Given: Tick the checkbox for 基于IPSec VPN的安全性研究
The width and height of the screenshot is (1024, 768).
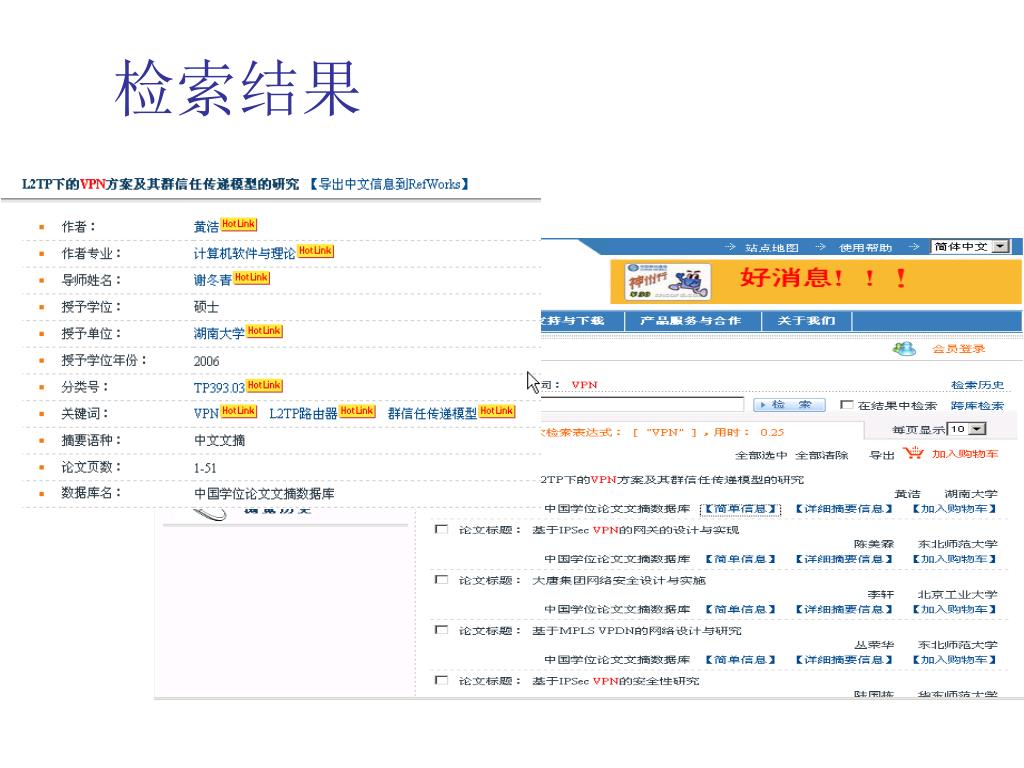Looking at the screenshot, I should click(441, 680).
